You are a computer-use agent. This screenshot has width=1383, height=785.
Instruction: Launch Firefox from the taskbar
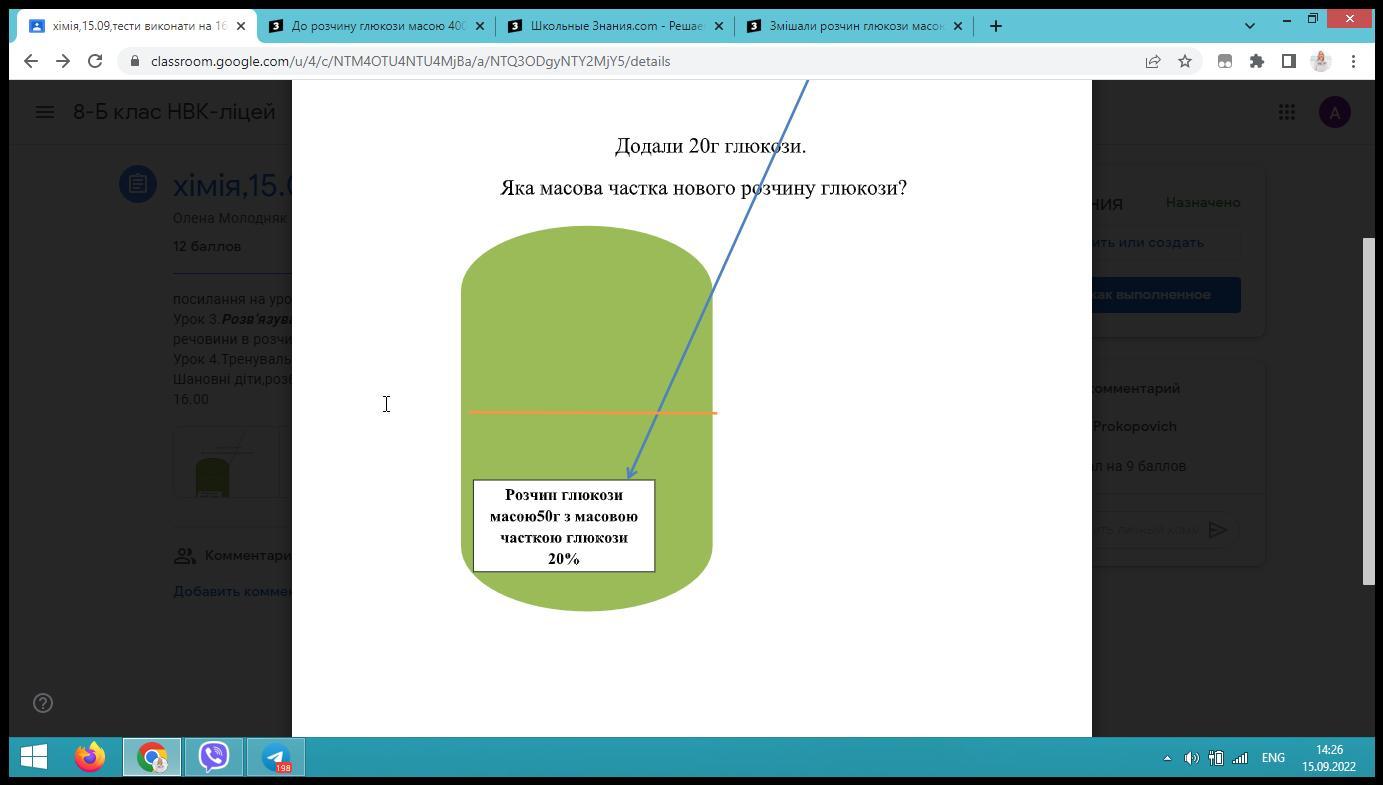[90, 757]
